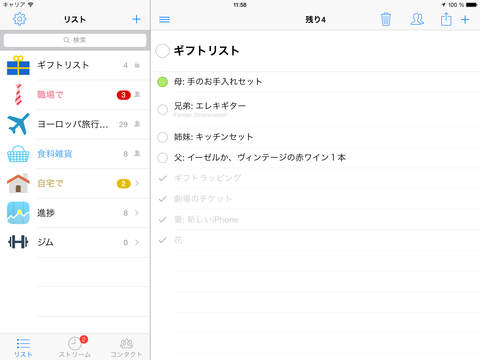The width and height of the screenshot is (480, 360).
Task: Select the shopping basket icon
Action: [18, 154]
